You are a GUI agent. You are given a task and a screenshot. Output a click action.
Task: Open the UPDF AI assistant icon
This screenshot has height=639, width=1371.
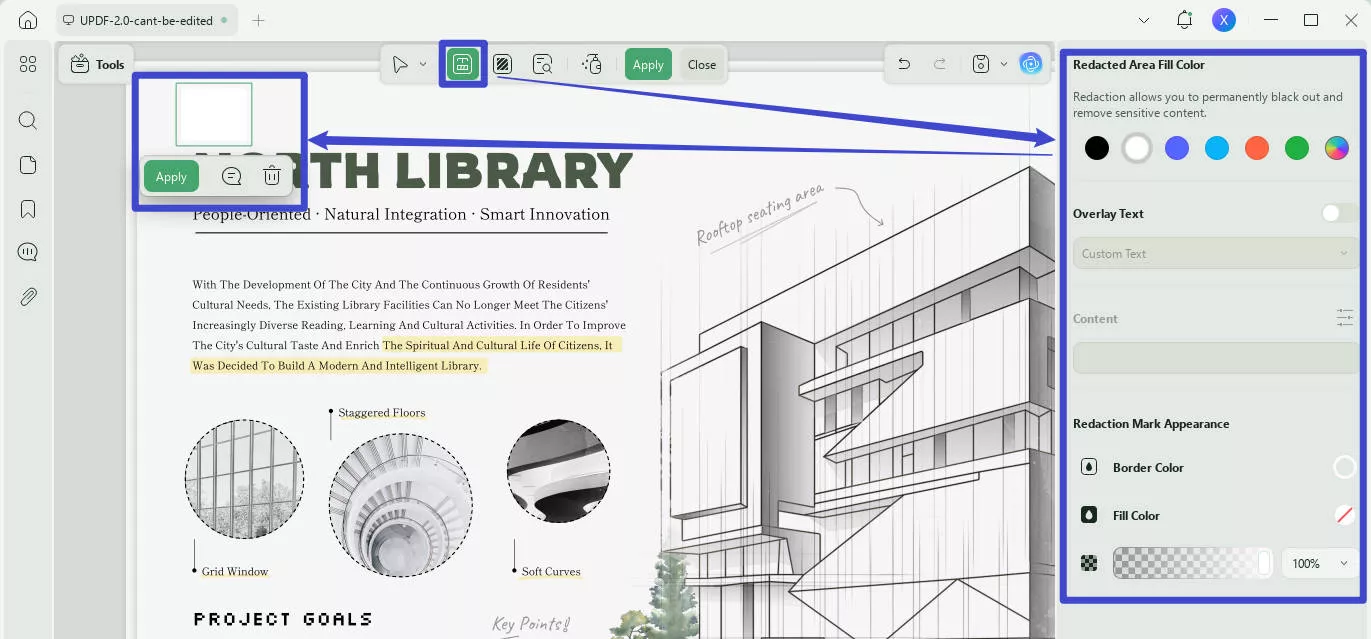tap(1031, 64)
